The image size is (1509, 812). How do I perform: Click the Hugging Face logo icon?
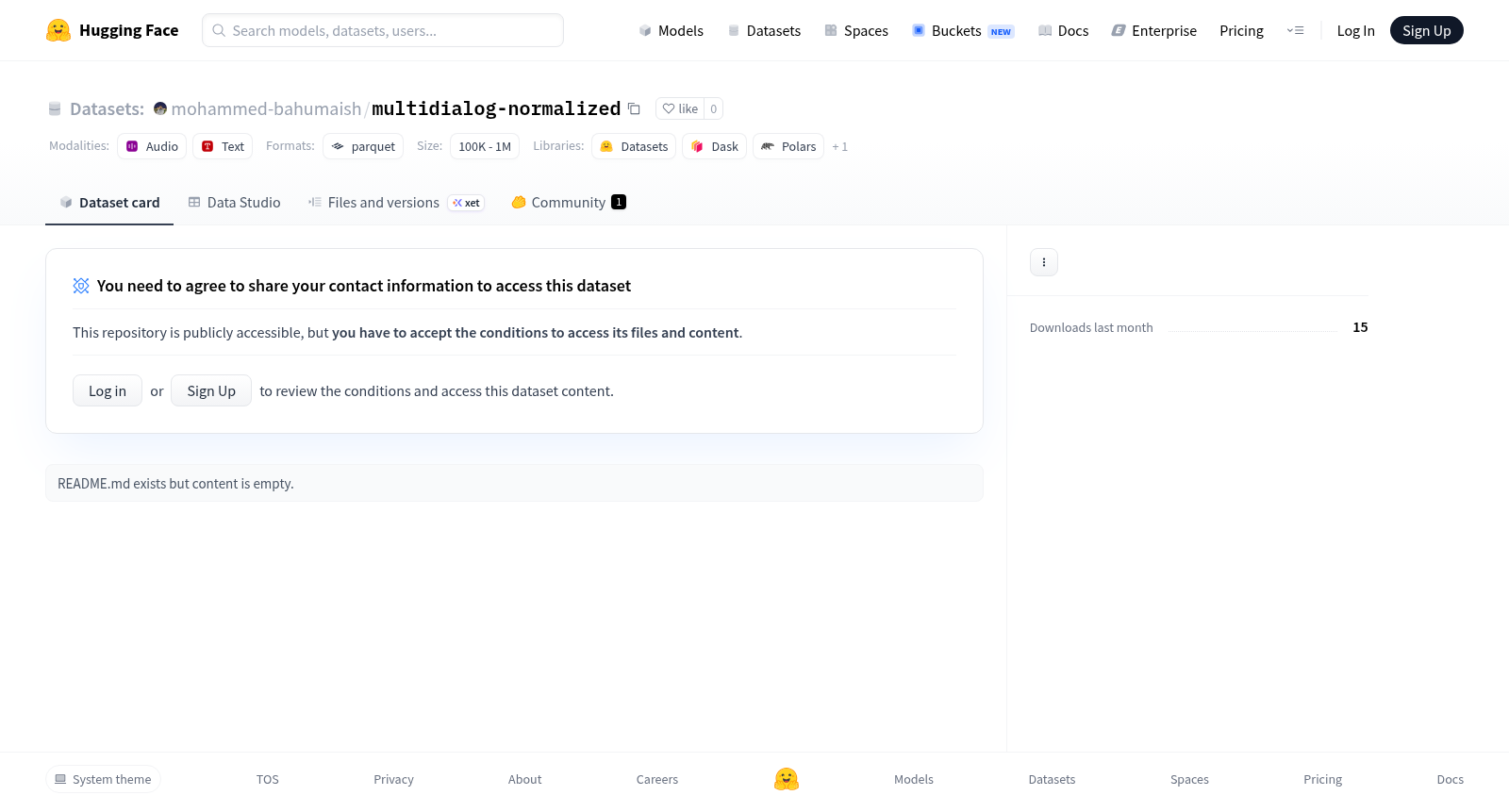coord(58,30)
